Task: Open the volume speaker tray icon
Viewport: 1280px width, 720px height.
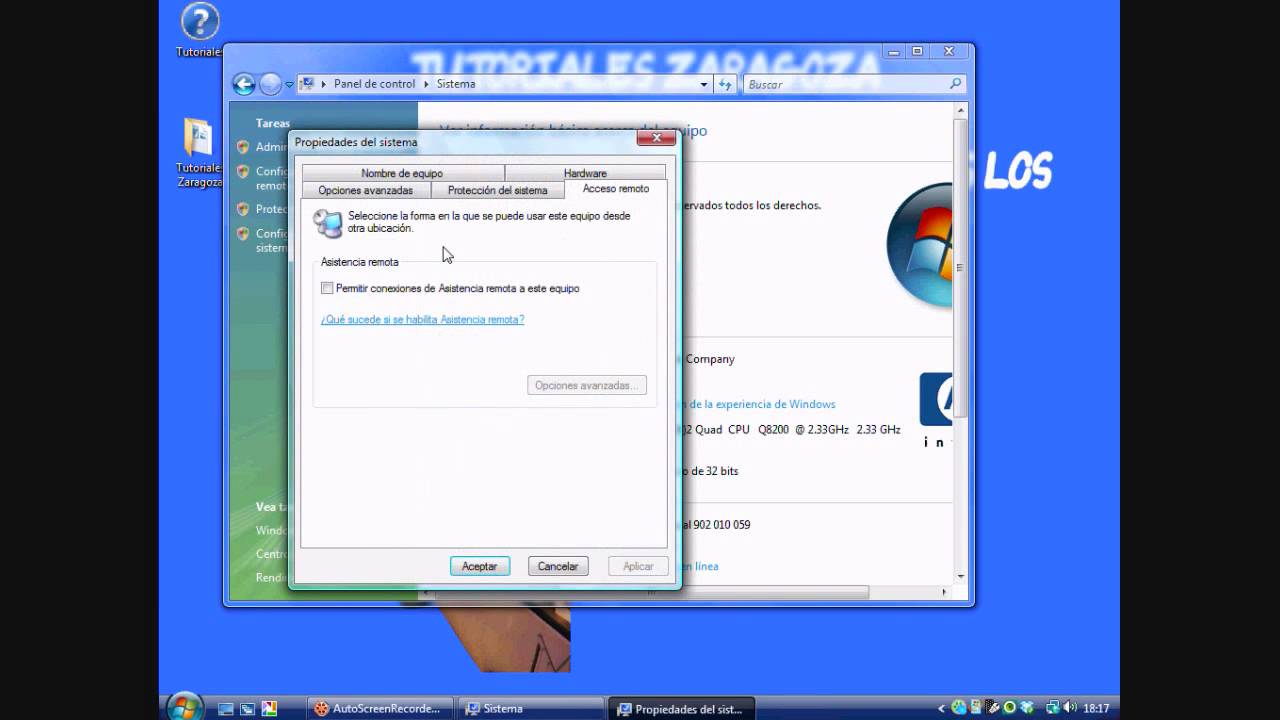Action: tap(1069, 708)
